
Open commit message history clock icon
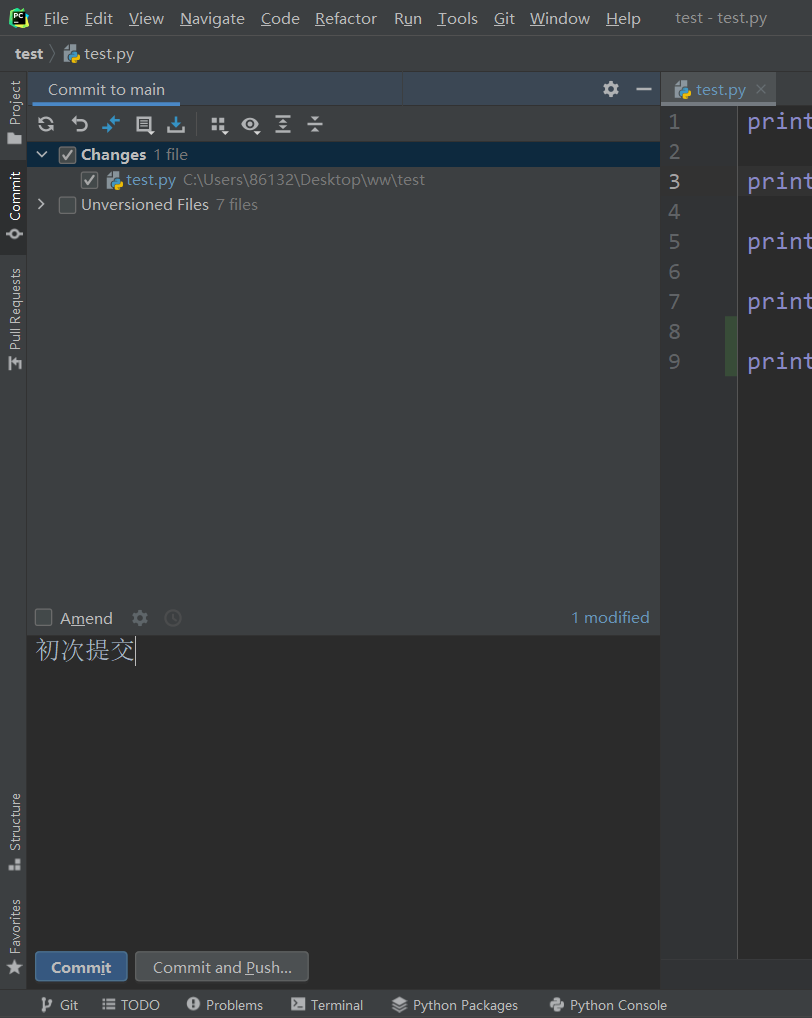[x=173, y=617]
